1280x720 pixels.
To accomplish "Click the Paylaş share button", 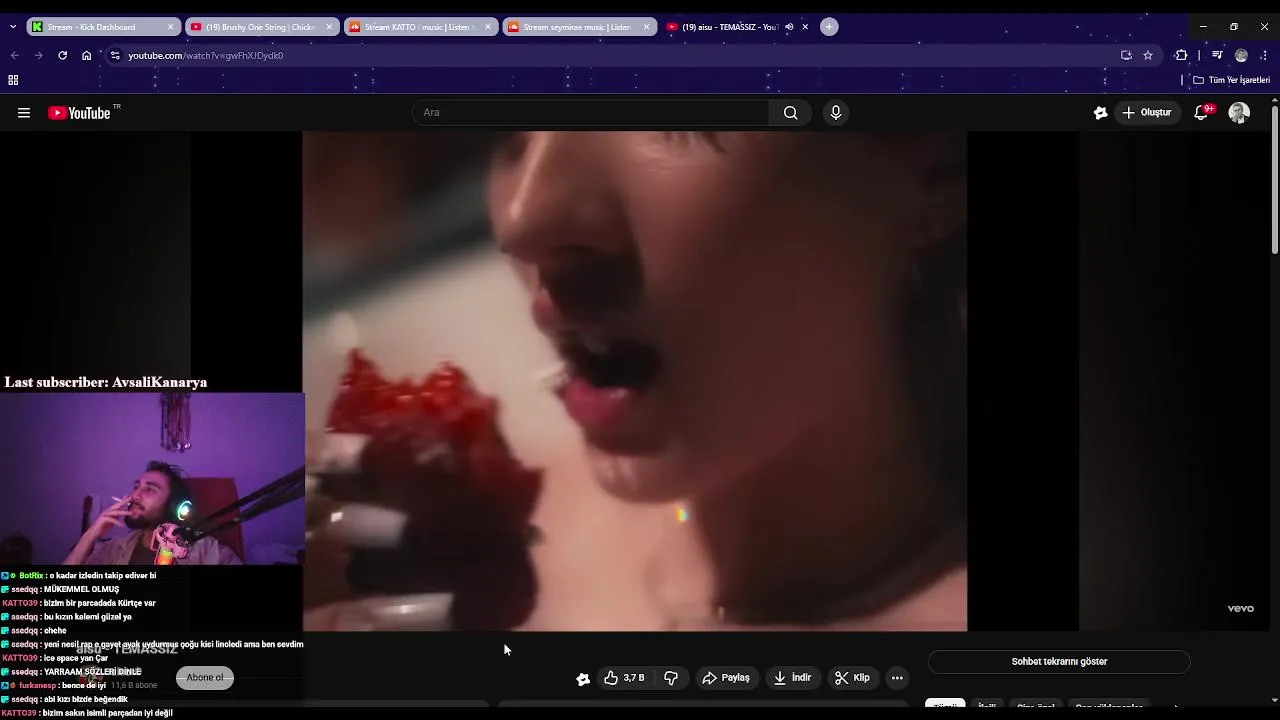I will [x=726, y=678].
